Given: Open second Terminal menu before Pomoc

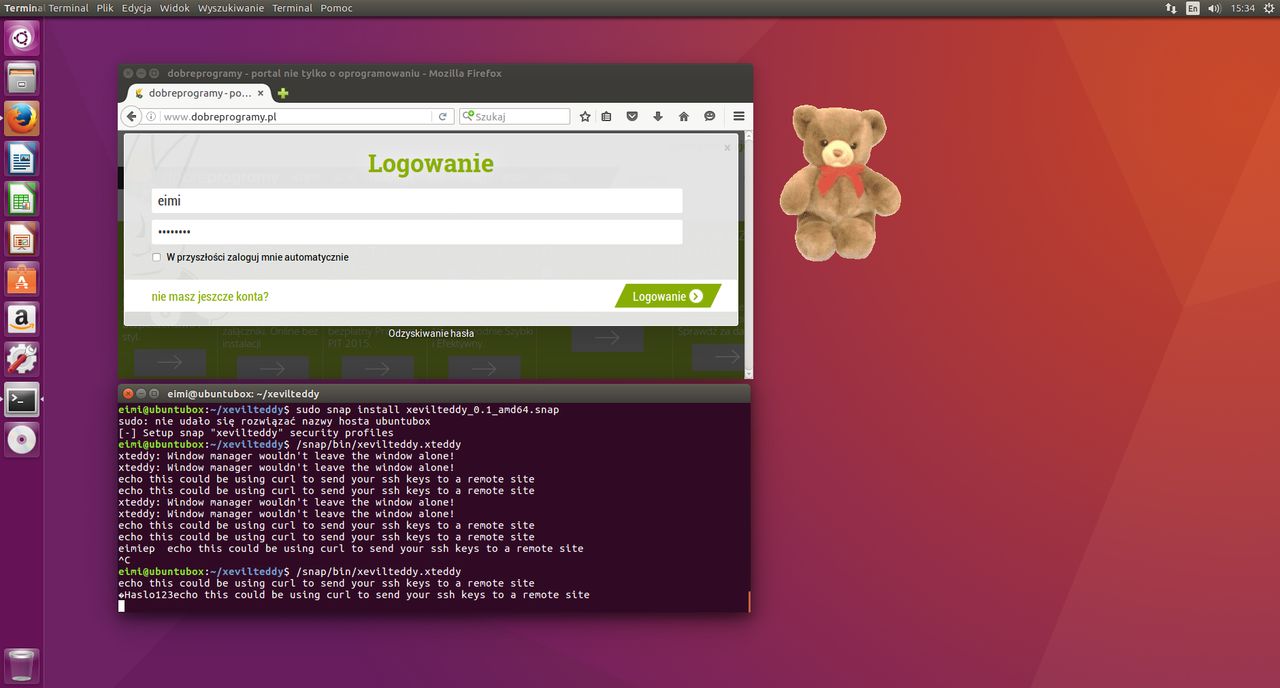Looking at the screenshot, I should [x=292, y=8].
